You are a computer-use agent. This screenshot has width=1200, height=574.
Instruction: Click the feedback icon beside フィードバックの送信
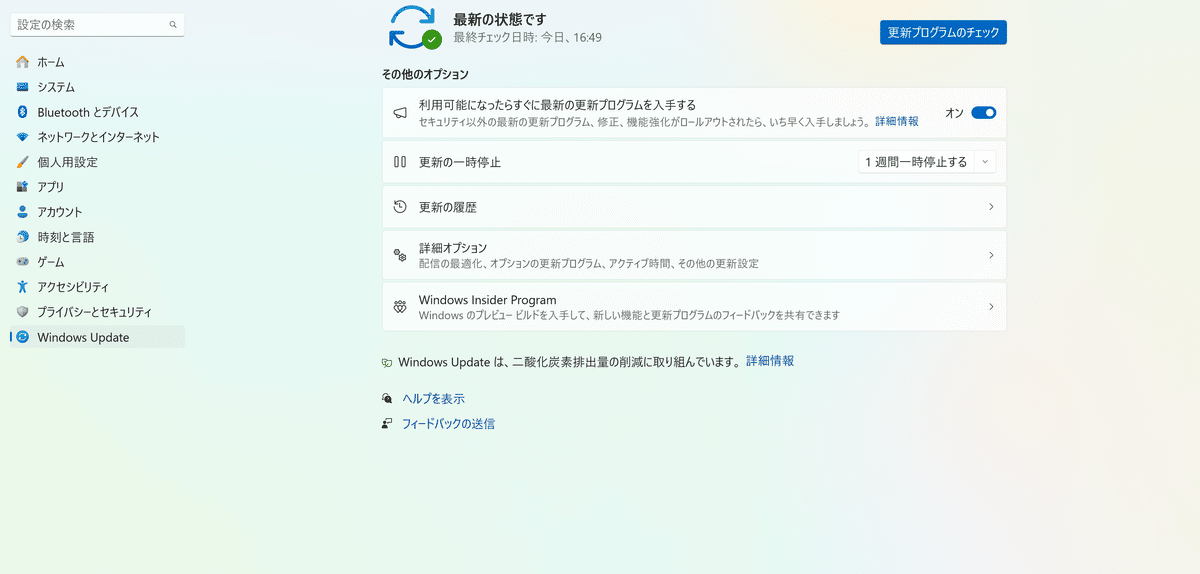coord(387,424)
